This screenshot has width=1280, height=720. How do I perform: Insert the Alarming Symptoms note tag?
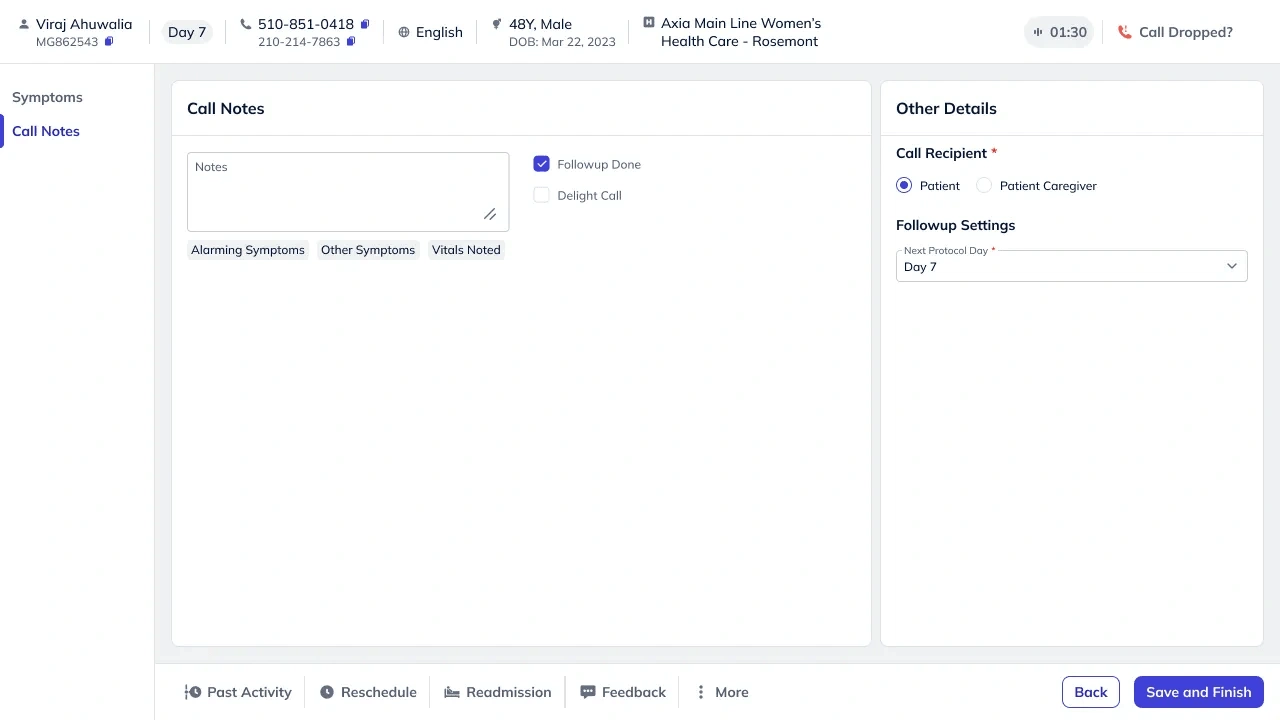pos(248,250)
